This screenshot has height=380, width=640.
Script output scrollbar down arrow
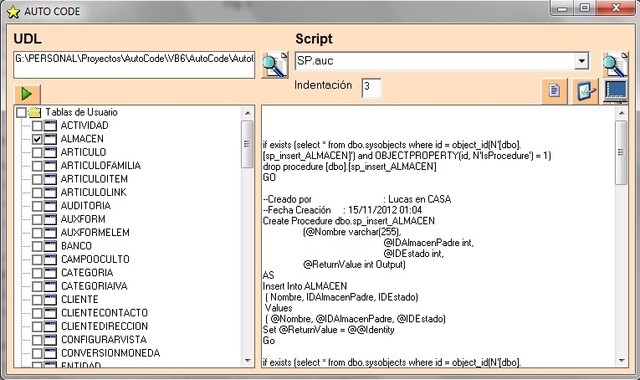point(621,360)
